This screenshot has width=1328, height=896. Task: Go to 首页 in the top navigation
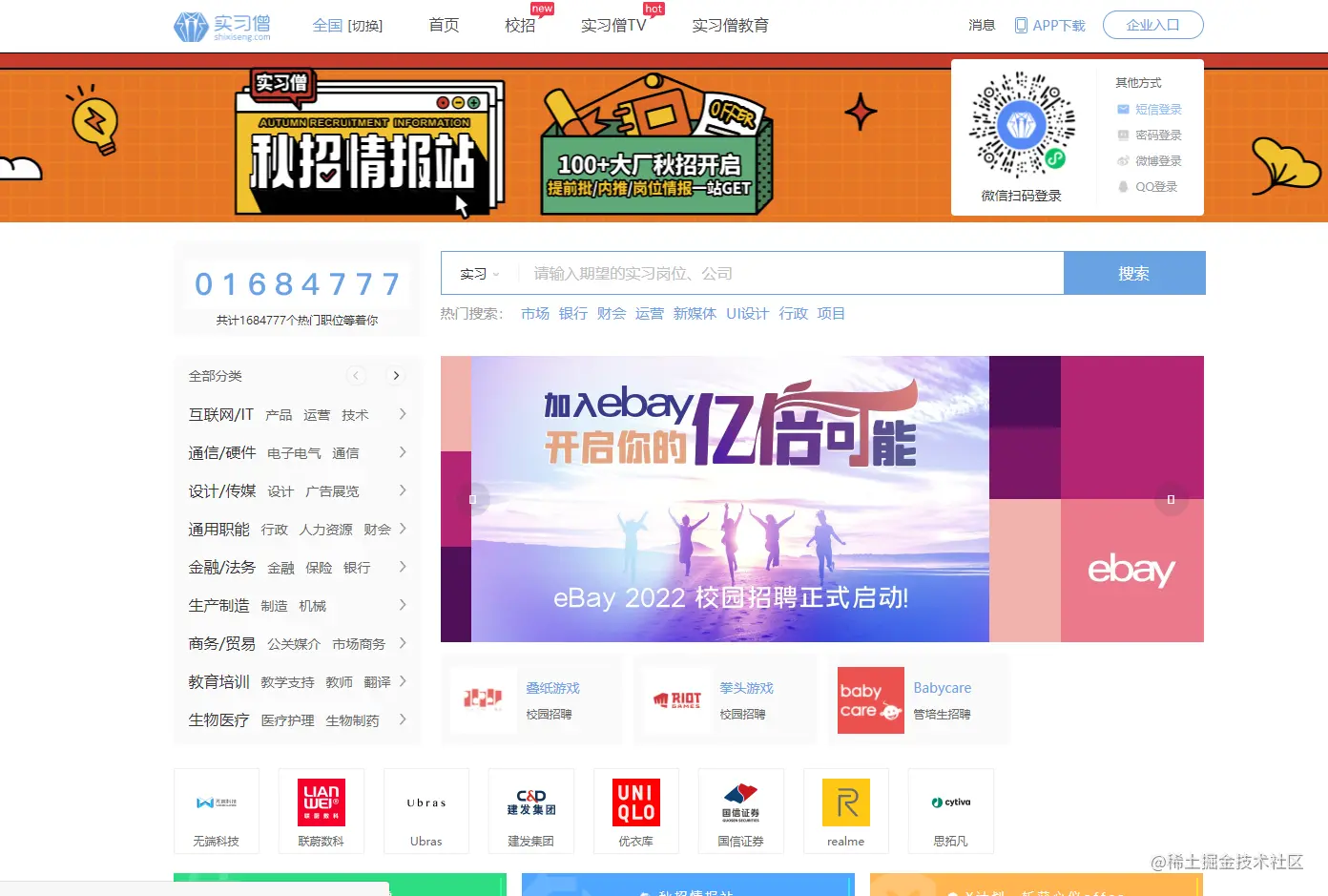click(444, 26)
